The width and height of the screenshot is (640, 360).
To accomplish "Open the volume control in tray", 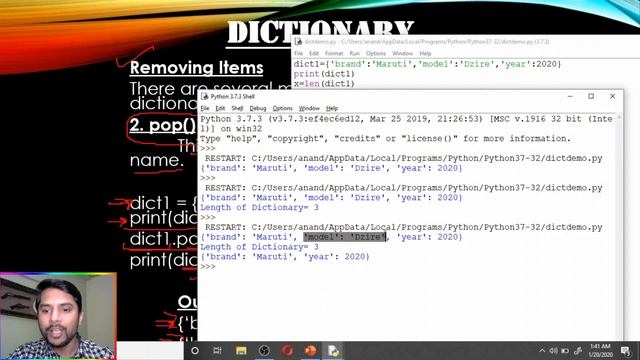I will coord(553,351).
